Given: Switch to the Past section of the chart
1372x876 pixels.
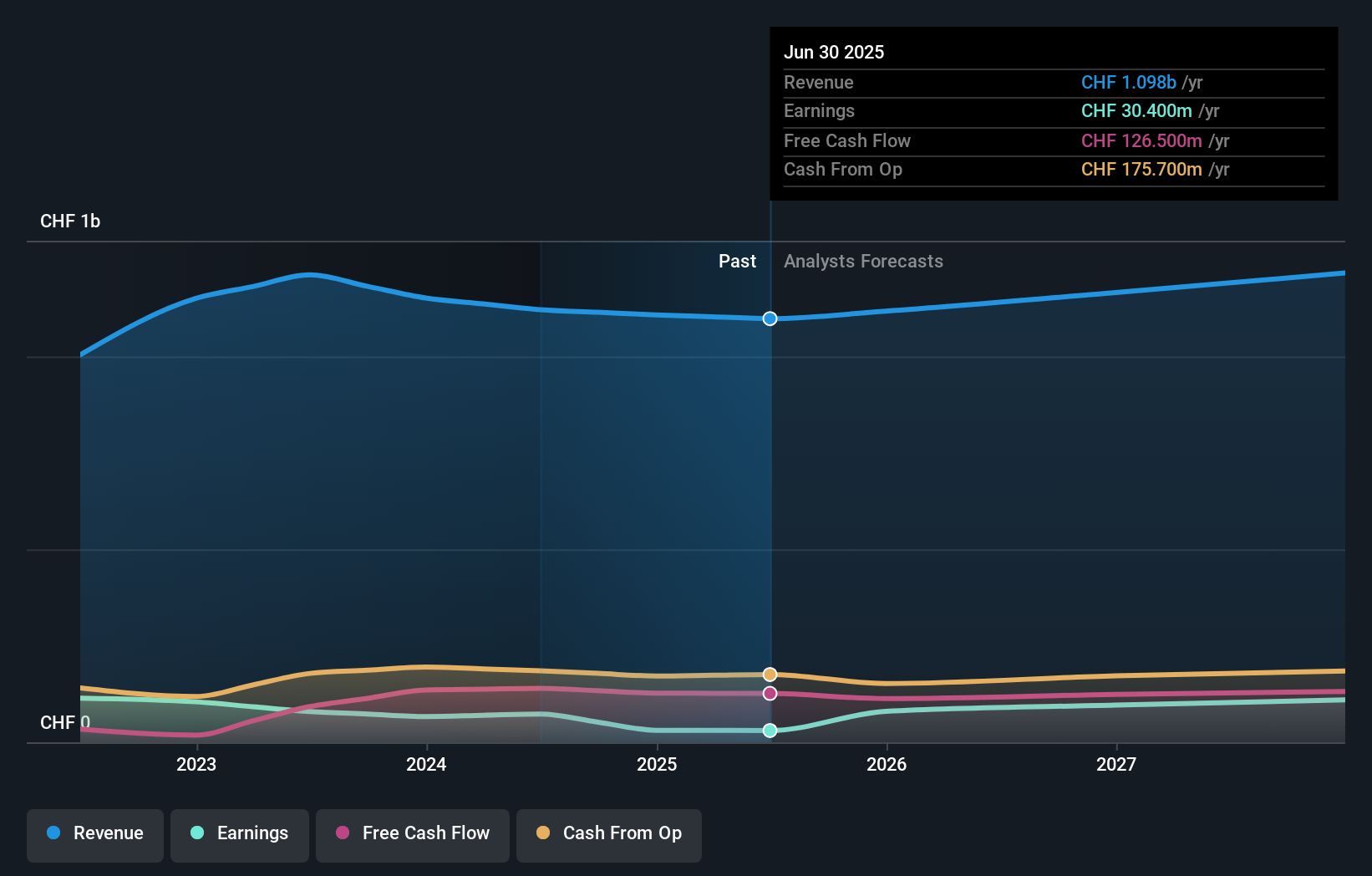Looking at the screenshot, I should point(737,261).
